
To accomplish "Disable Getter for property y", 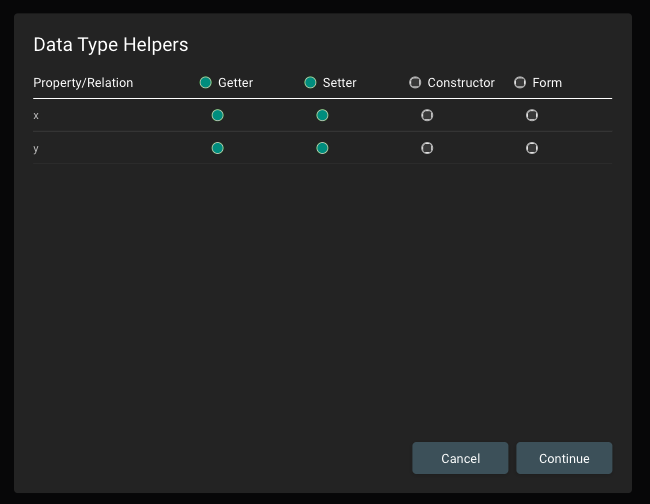I will tap(217, 148).
